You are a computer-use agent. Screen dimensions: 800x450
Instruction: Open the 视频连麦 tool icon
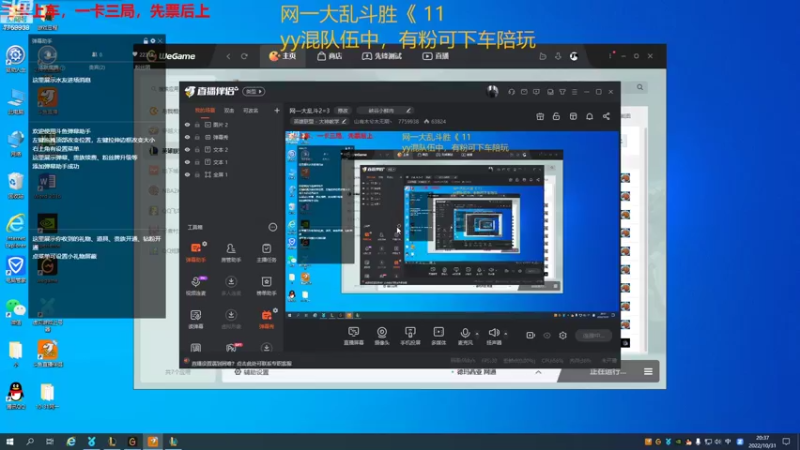195,286
